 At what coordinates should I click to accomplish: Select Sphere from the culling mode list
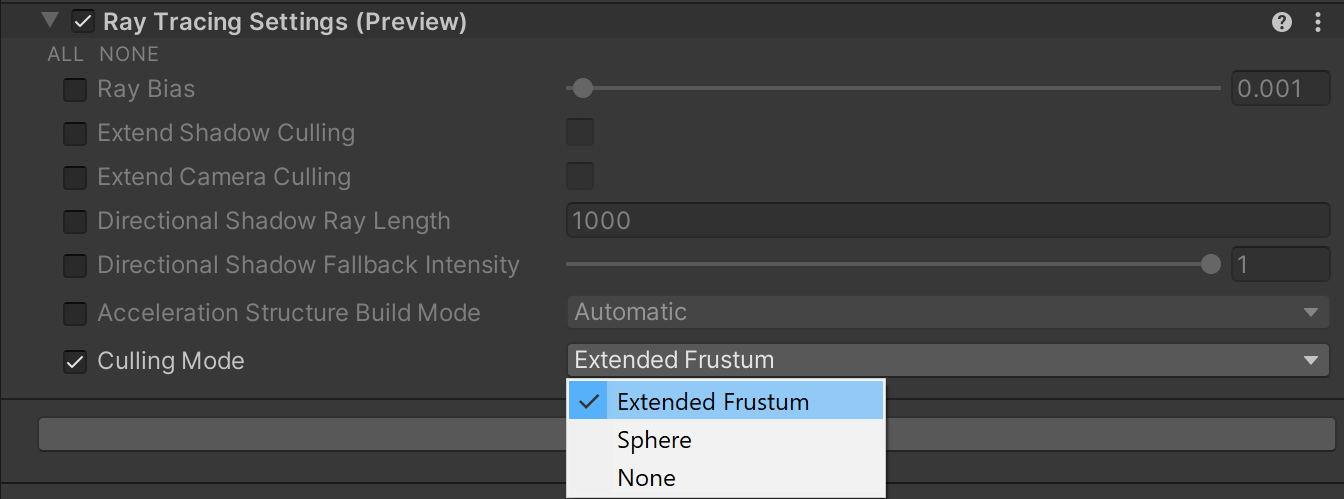[x=654, y=440]
